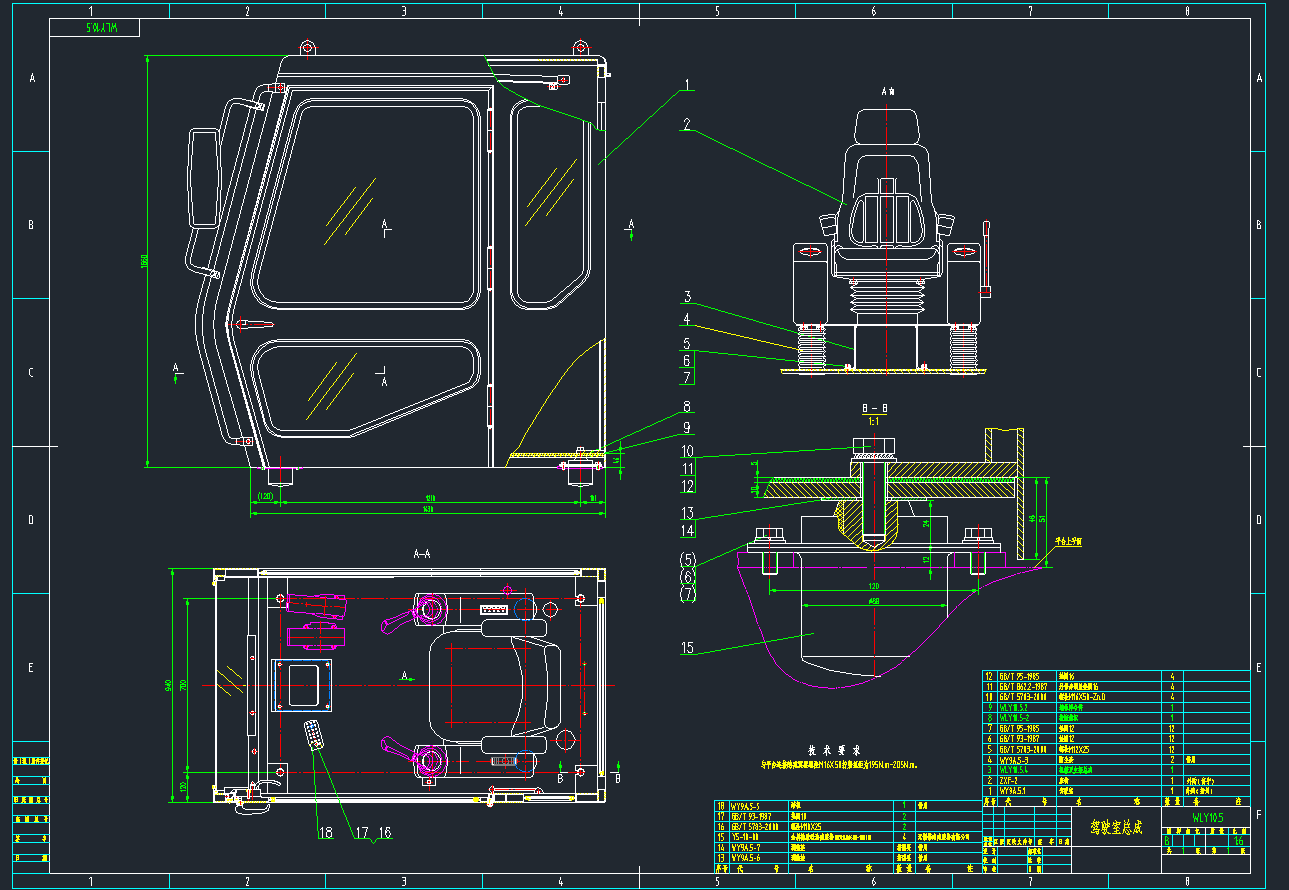Select part callout 9 near the cab floor
1289x890 pixels.
687,428
